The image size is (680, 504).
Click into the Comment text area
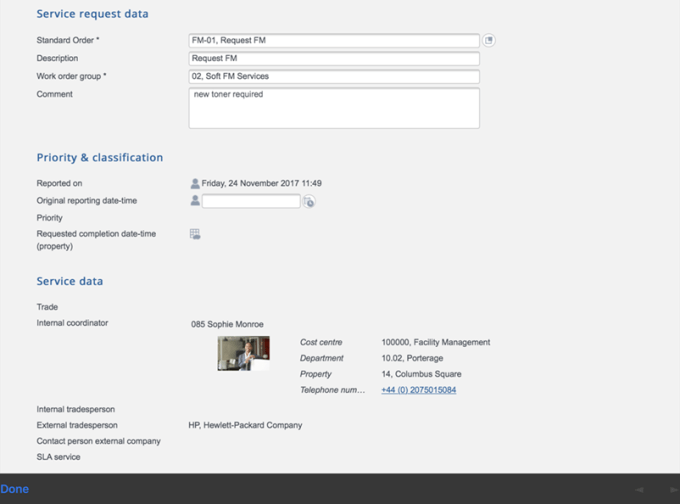[334, 108]
